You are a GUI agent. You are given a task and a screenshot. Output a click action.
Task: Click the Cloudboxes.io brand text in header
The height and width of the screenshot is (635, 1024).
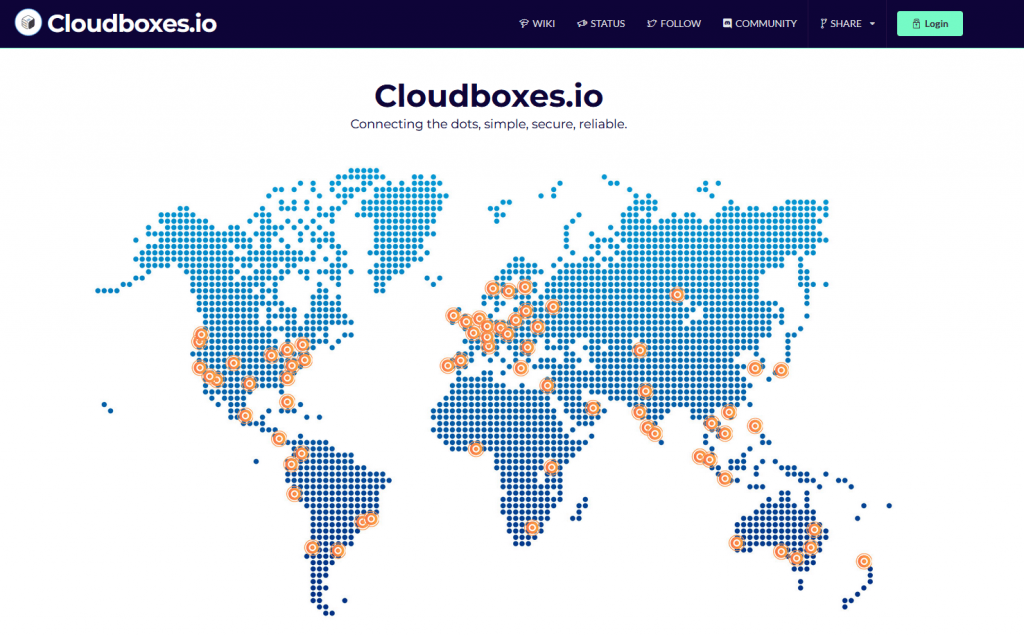pyautogui.click(x=132, y=24)
